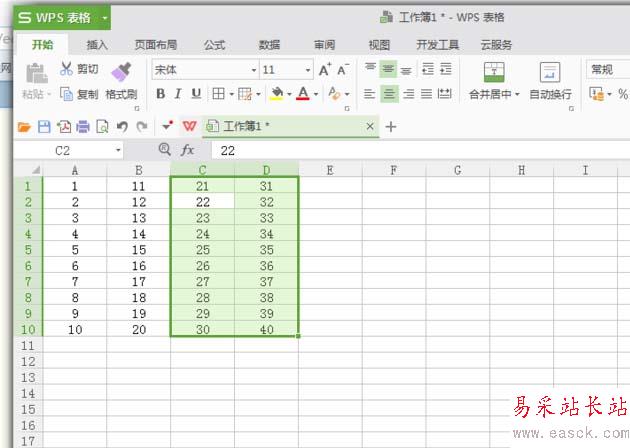The width and height of the screenshot is (630, 448).
Task: Toggle italic formatting
Action: [178, 94]
